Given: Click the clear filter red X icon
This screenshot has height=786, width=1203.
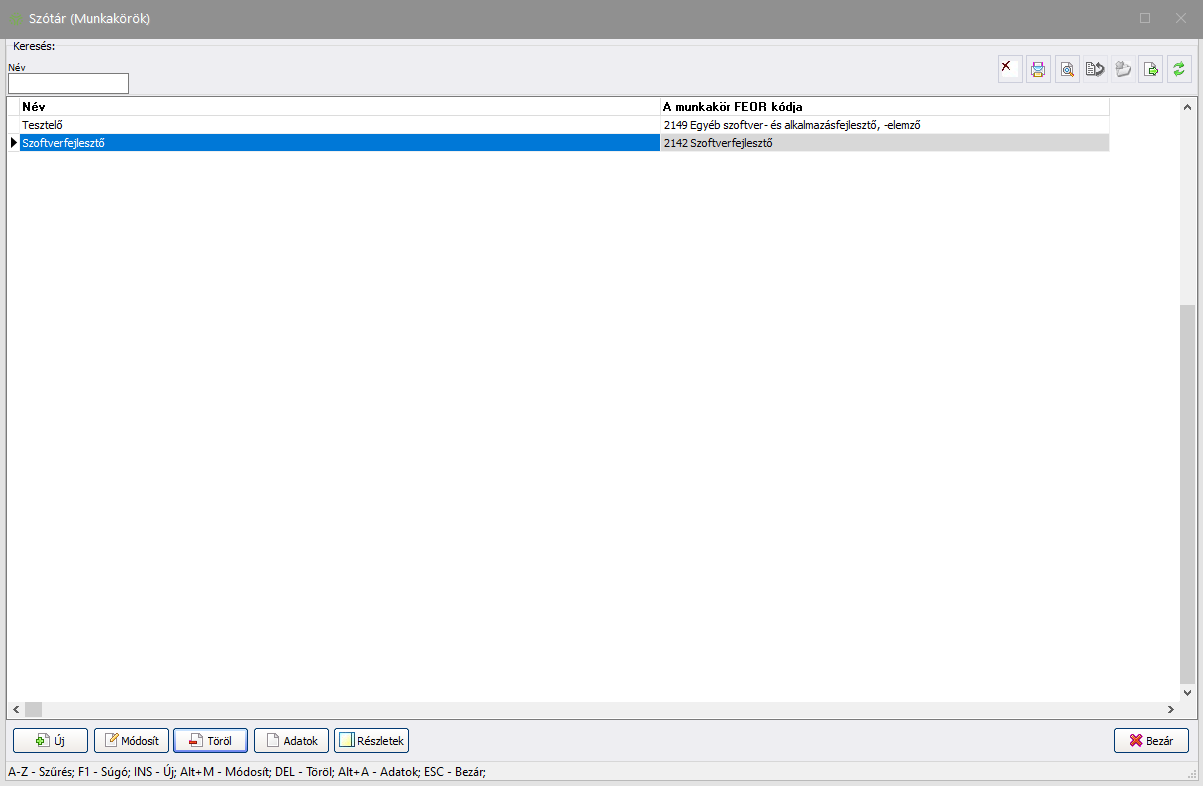Looking at the screenshot, I should click(x=1010, y=69).
